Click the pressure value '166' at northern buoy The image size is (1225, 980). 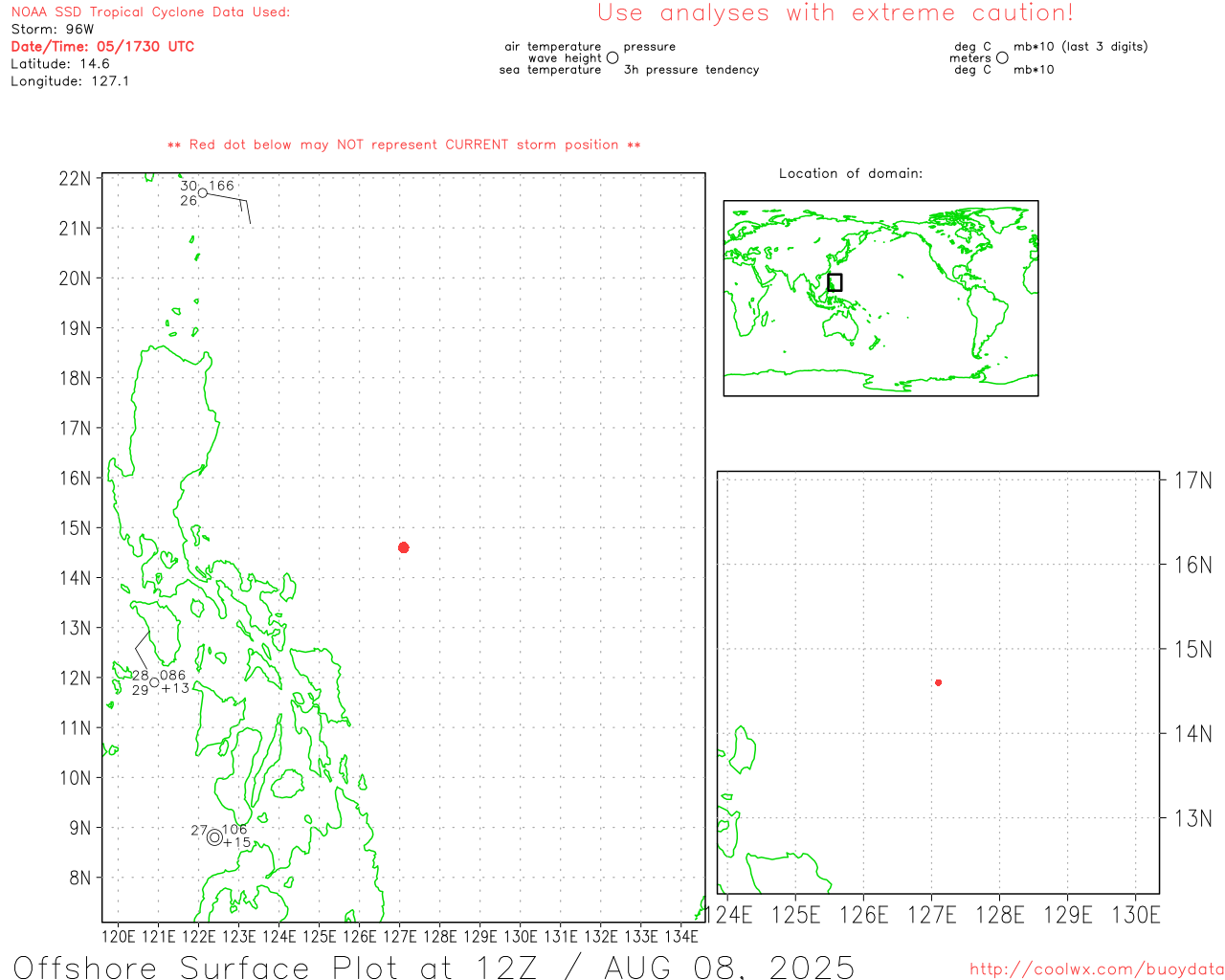pos(221,186)
